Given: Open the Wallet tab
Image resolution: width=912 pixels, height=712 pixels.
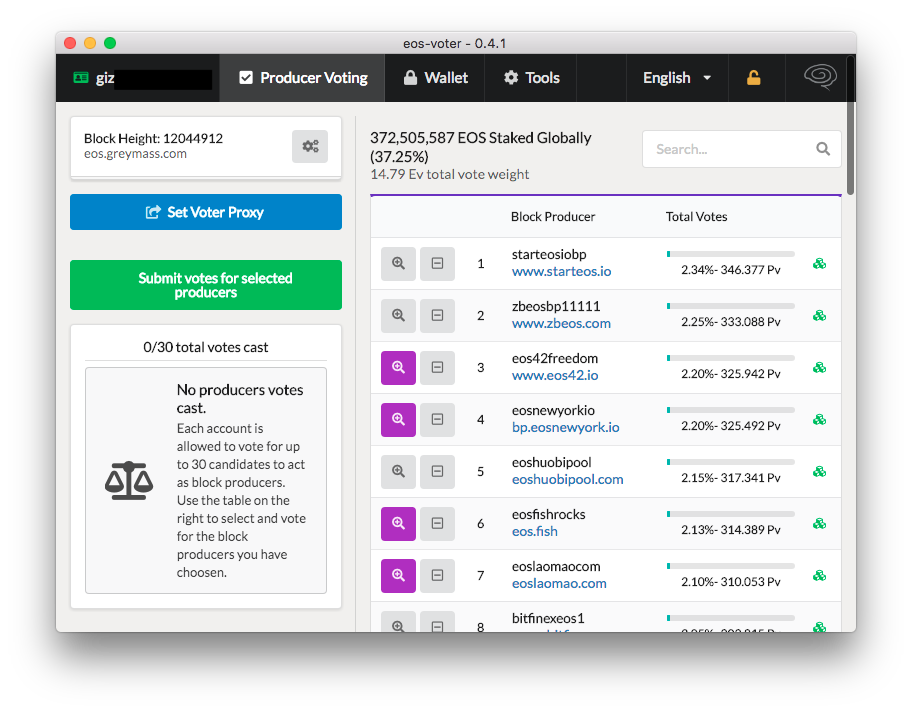Looking at the screenshot, I should [435, 78].
